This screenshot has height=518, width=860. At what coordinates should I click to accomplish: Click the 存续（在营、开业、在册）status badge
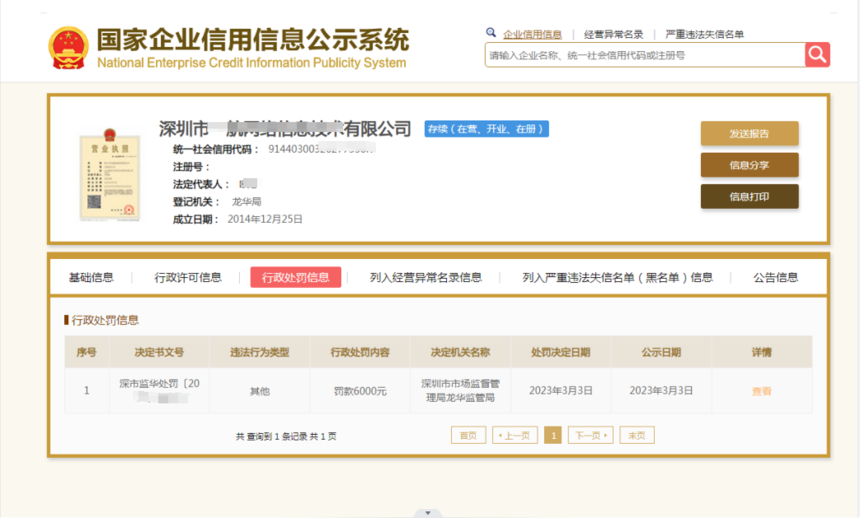click(x=486, y=129)
